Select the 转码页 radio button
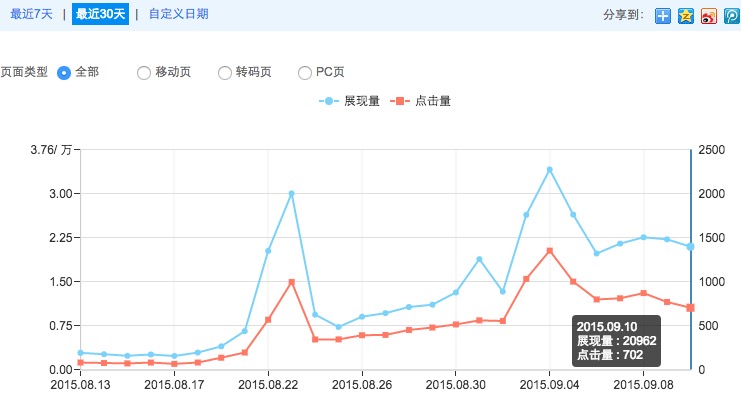This screenshot has height=393, width=741. click(224, 73)
